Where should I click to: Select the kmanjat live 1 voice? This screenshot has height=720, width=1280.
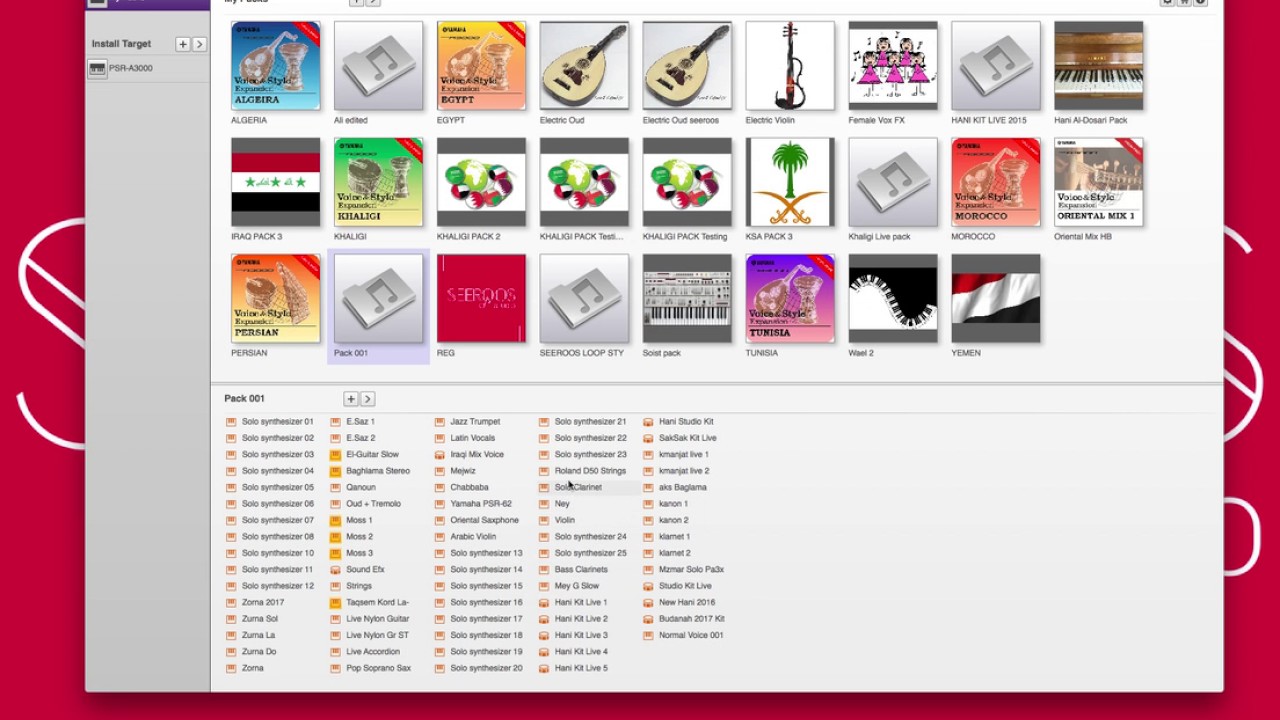tap(683, 455)
